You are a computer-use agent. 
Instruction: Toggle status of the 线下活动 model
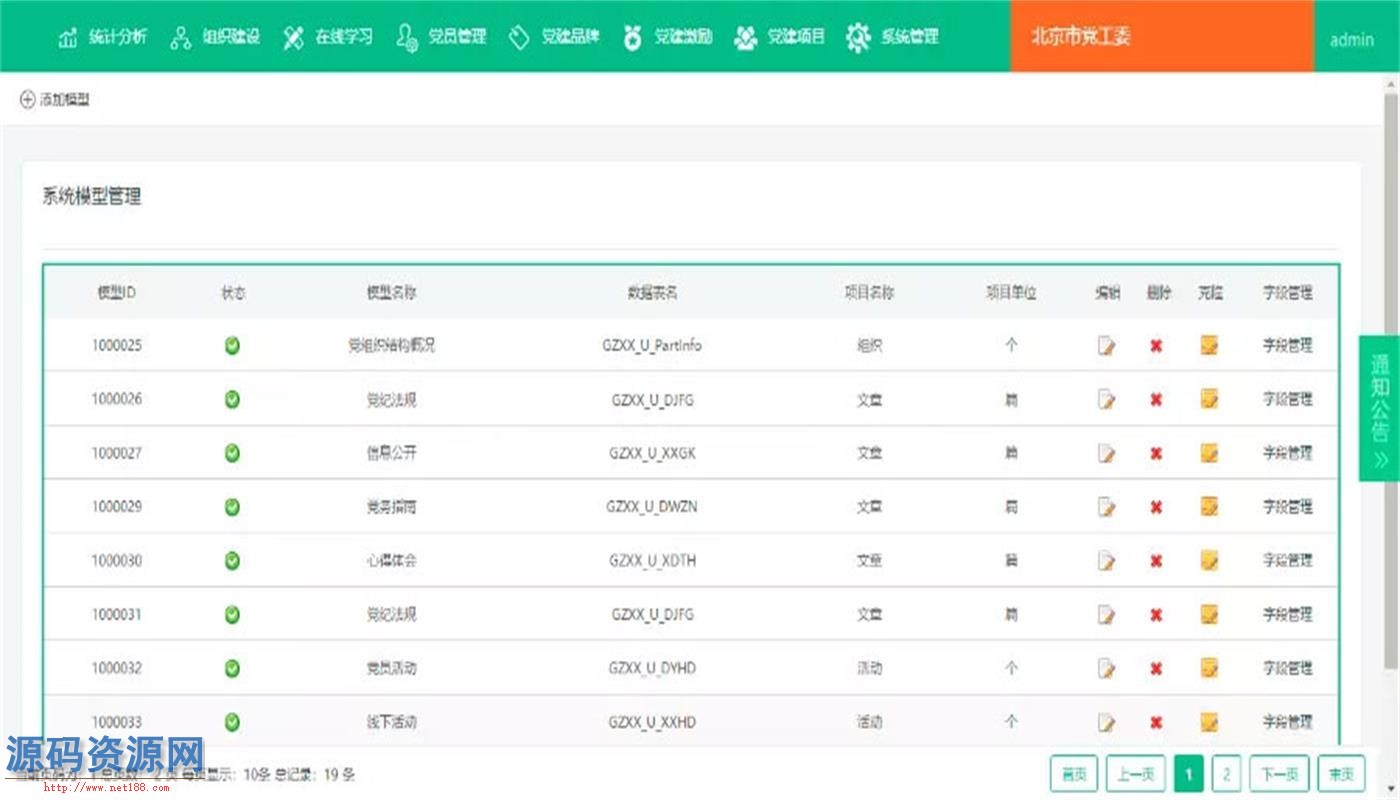pyautogui.click(x=232, y=722)
